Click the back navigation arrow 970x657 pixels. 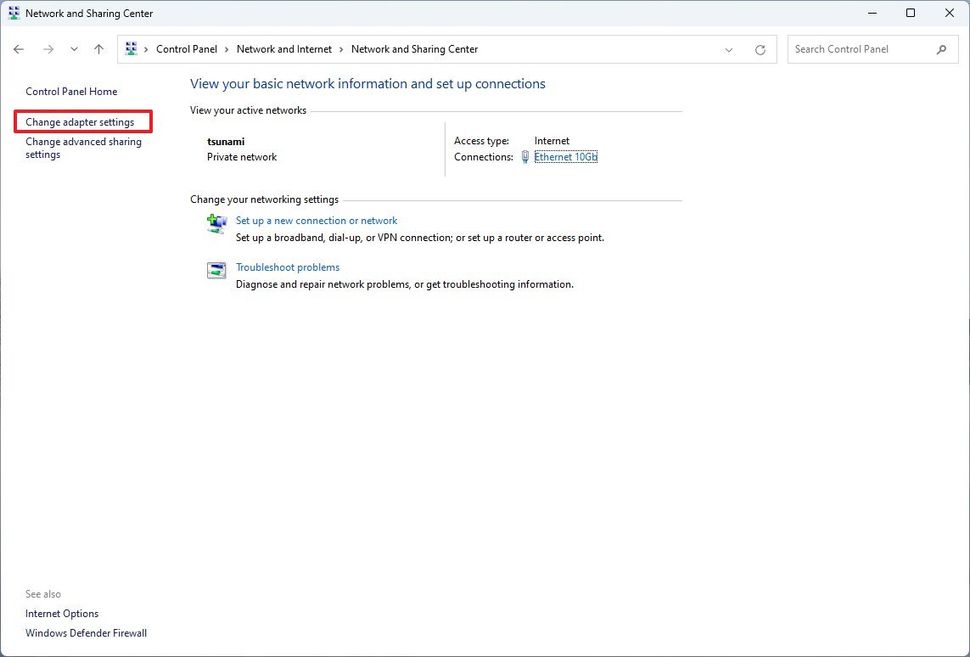point(18,48)
